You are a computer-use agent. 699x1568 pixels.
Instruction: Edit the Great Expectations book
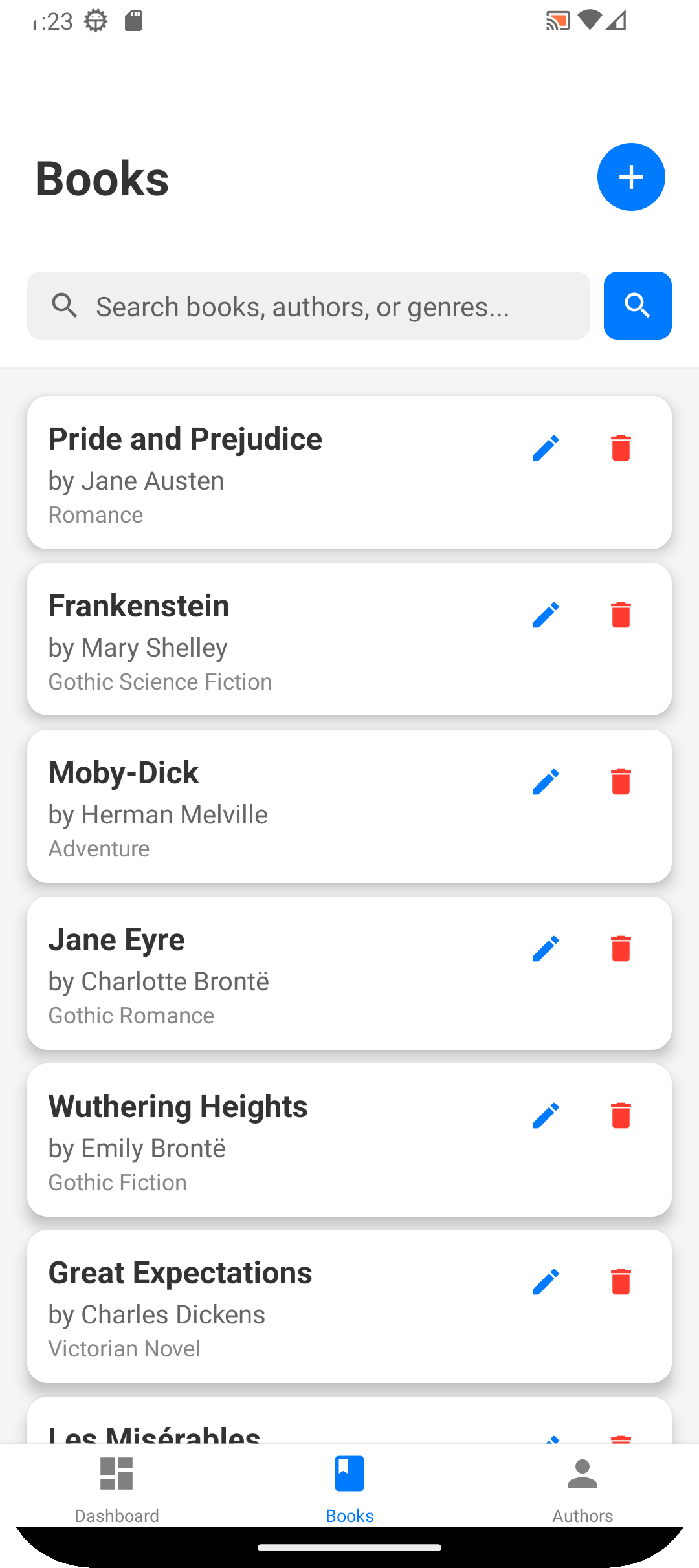546,1281
